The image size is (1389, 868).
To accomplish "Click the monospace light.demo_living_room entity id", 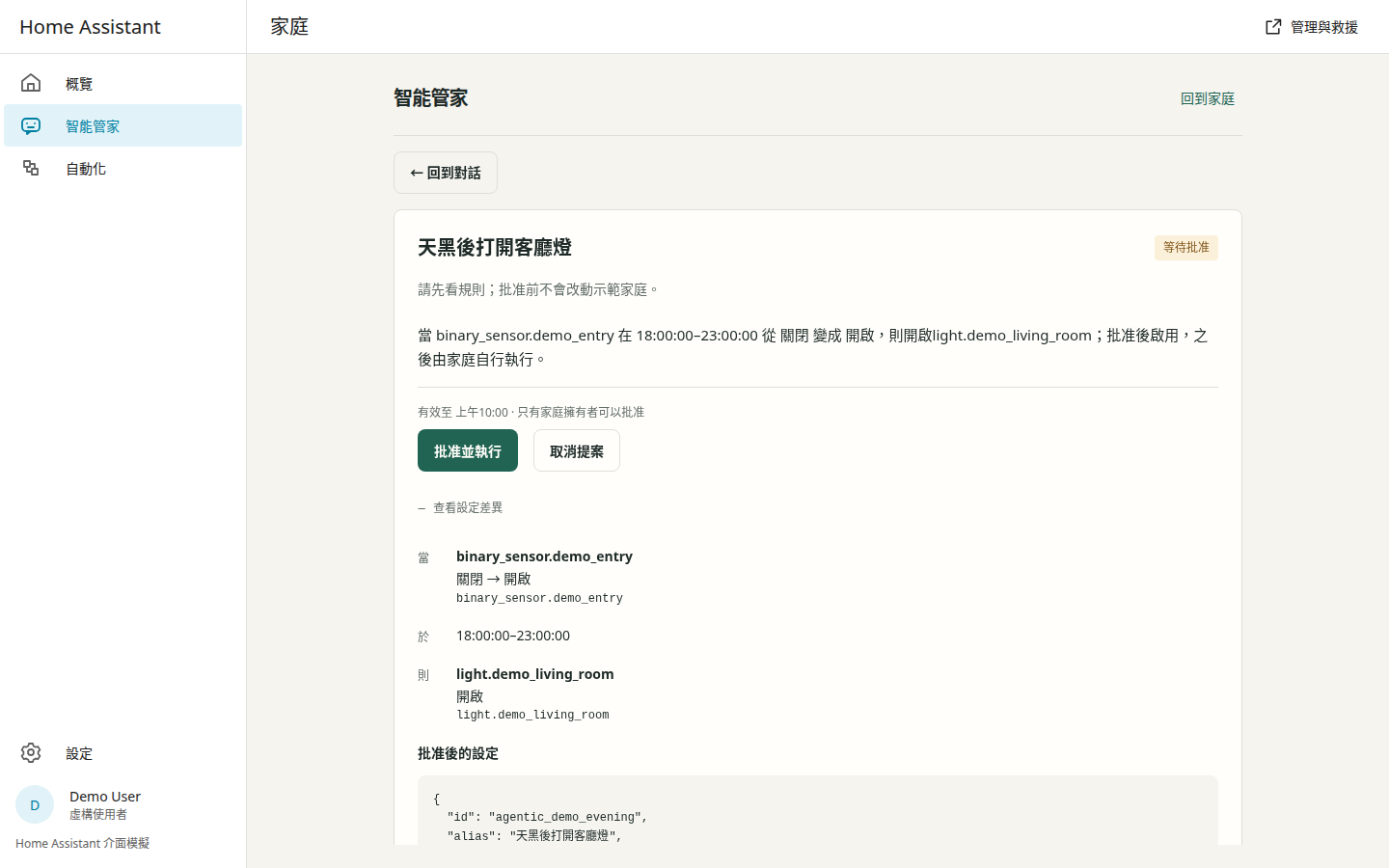I will (532, 715).
